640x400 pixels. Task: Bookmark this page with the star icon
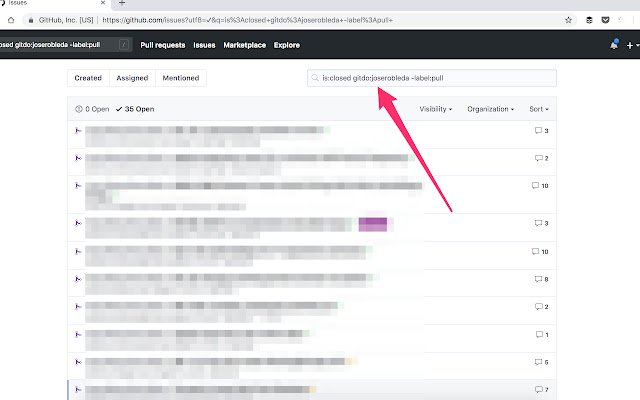coord(568,20)
